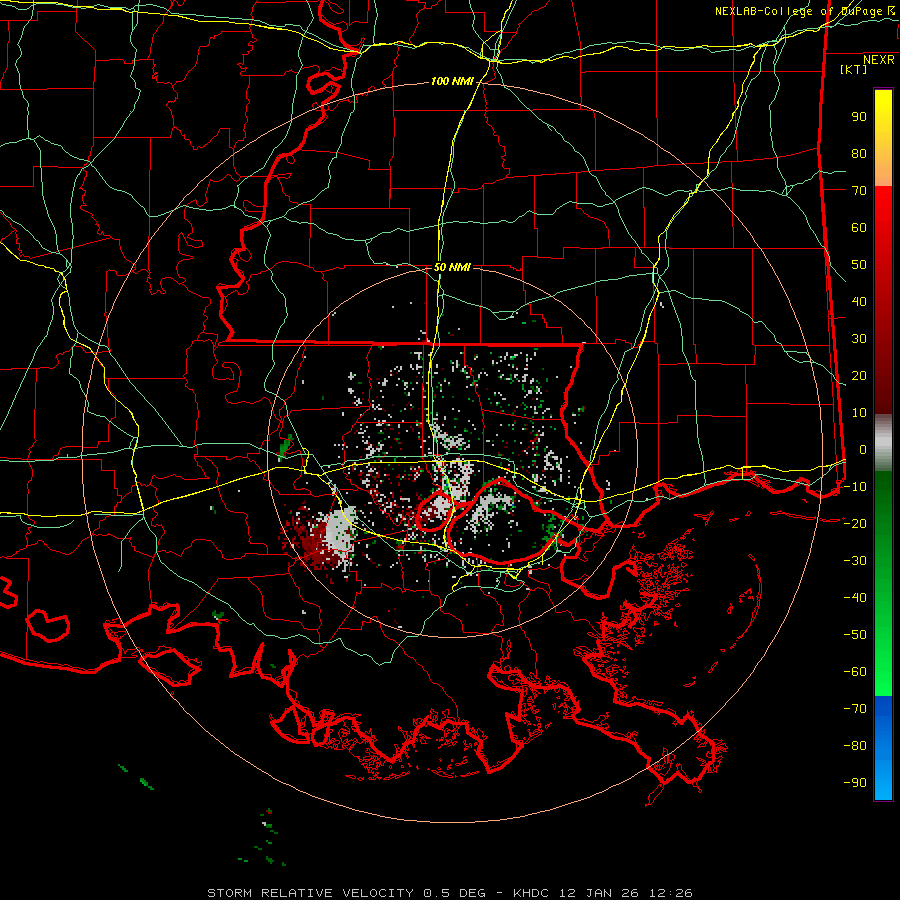The width and height of the screenshot is (900, 900).
Task: Click the -90 scale value
Action: pos(855,783)
